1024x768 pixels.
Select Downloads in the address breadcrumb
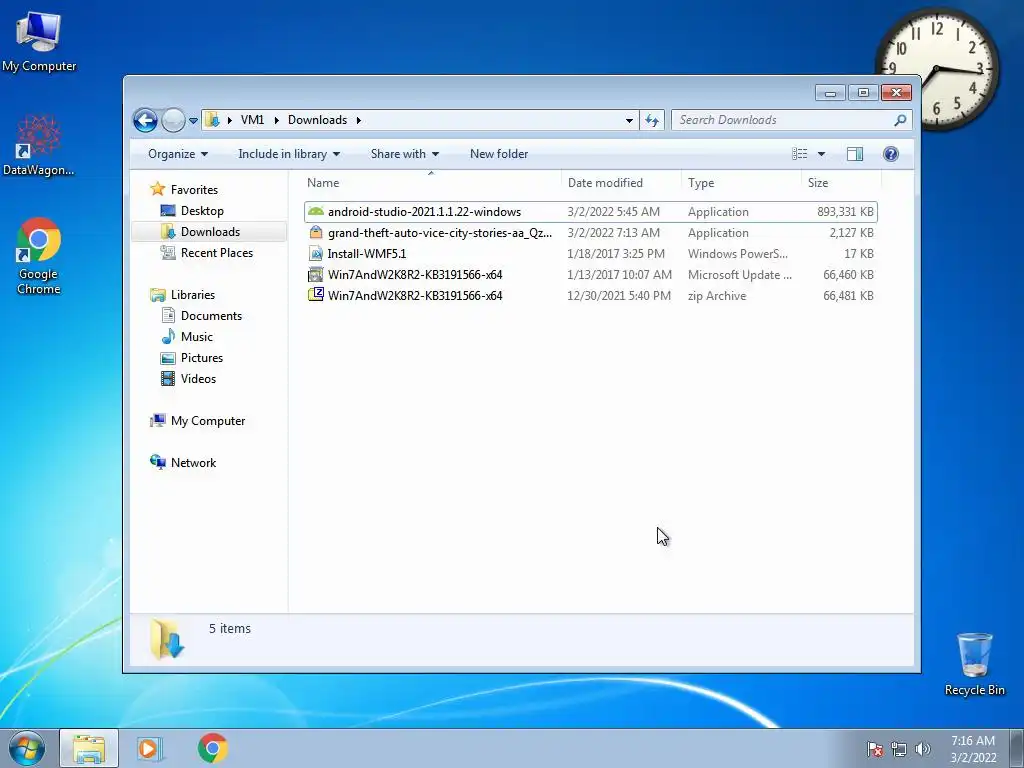[x=317, y=120]
